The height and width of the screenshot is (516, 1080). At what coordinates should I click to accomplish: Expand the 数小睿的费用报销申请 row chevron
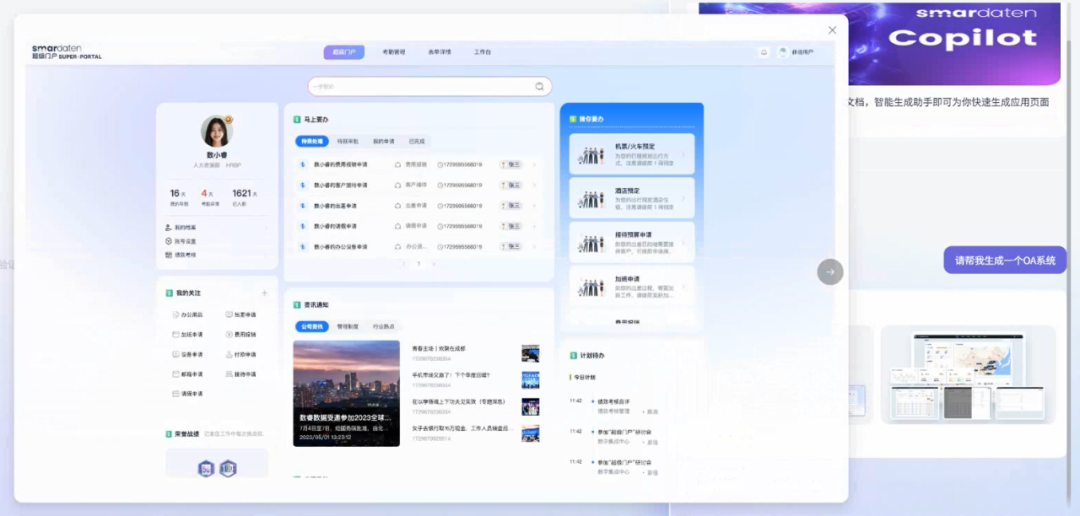point(534,165)
